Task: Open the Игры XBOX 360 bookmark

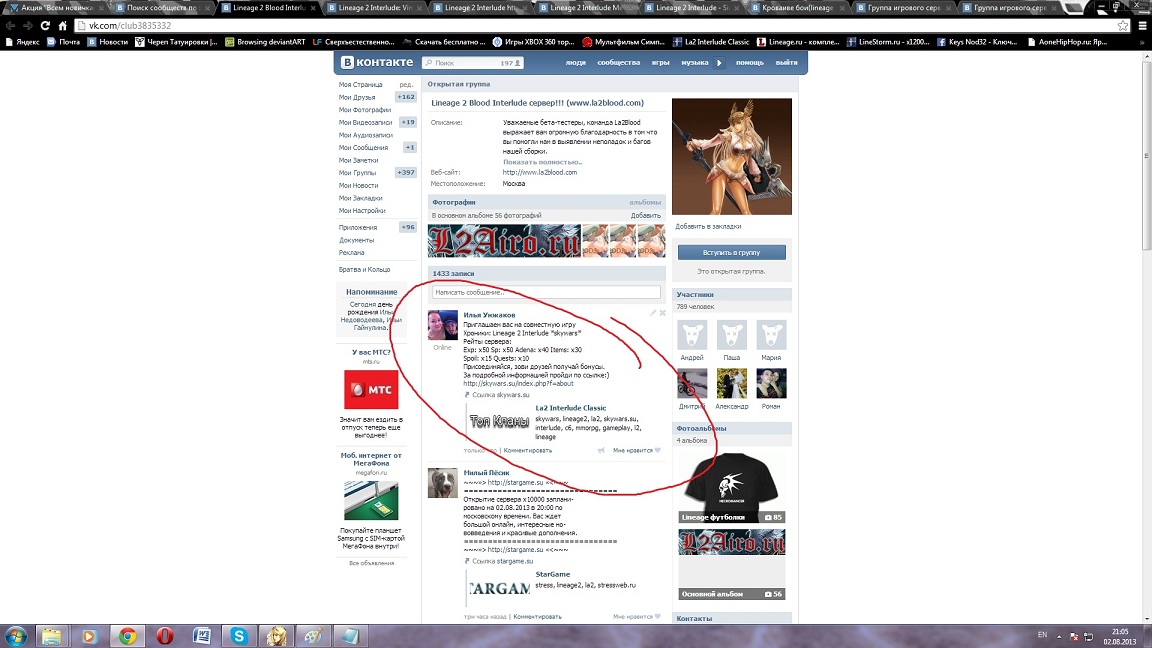Action: (x=533, y=42)
